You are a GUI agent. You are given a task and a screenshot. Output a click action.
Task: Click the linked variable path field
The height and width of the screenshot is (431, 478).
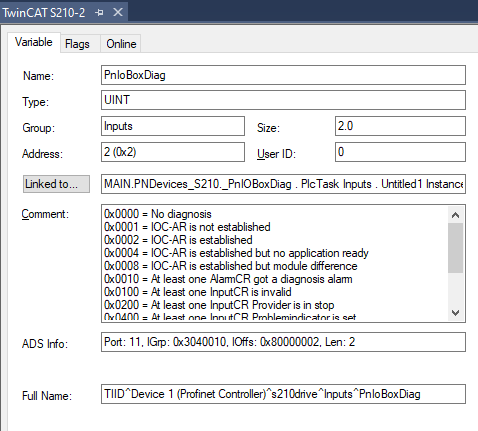pyautogui.click(x=283, y=184)
